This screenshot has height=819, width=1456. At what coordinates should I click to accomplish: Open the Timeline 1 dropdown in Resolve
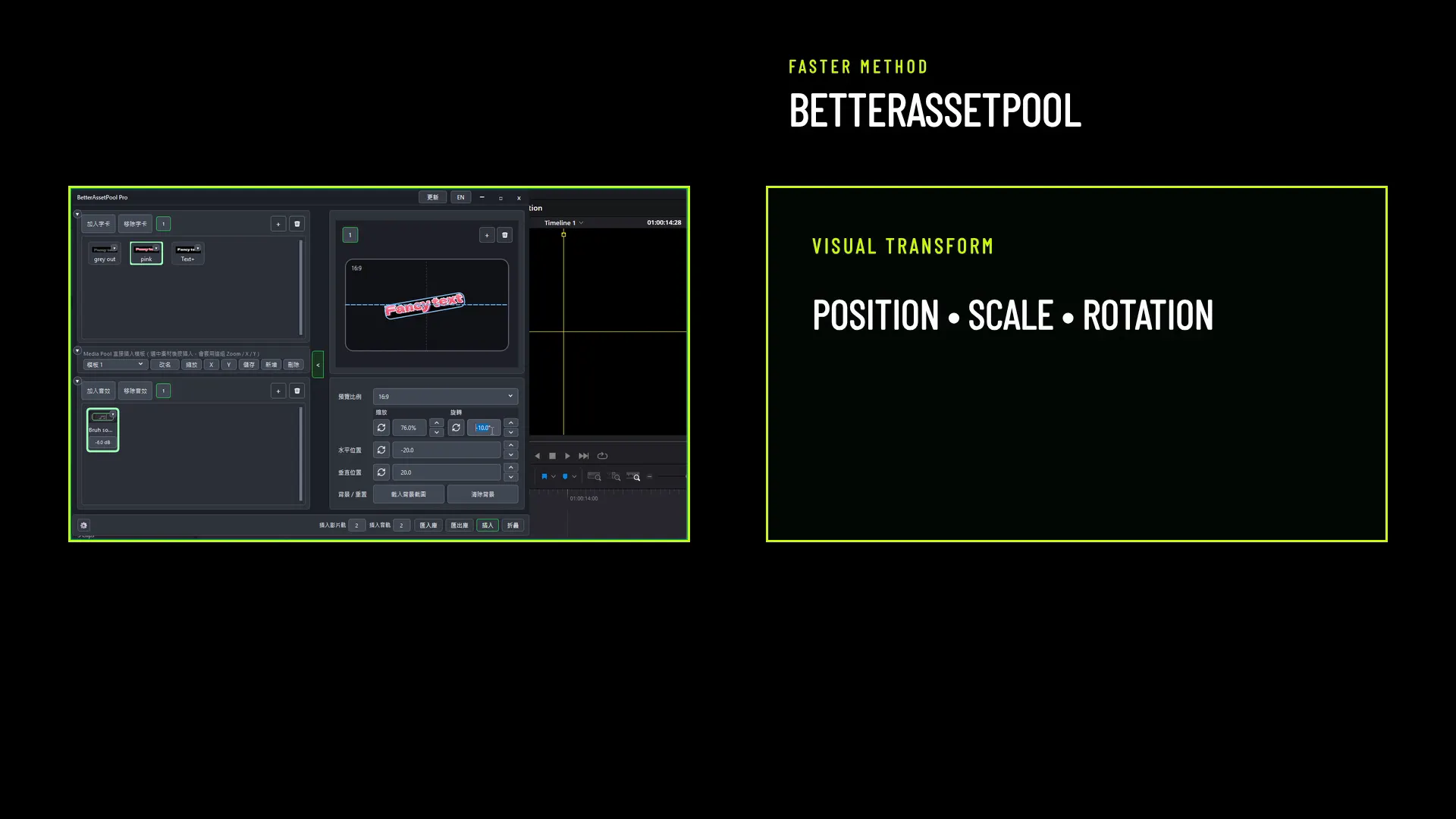coord(564,223)
